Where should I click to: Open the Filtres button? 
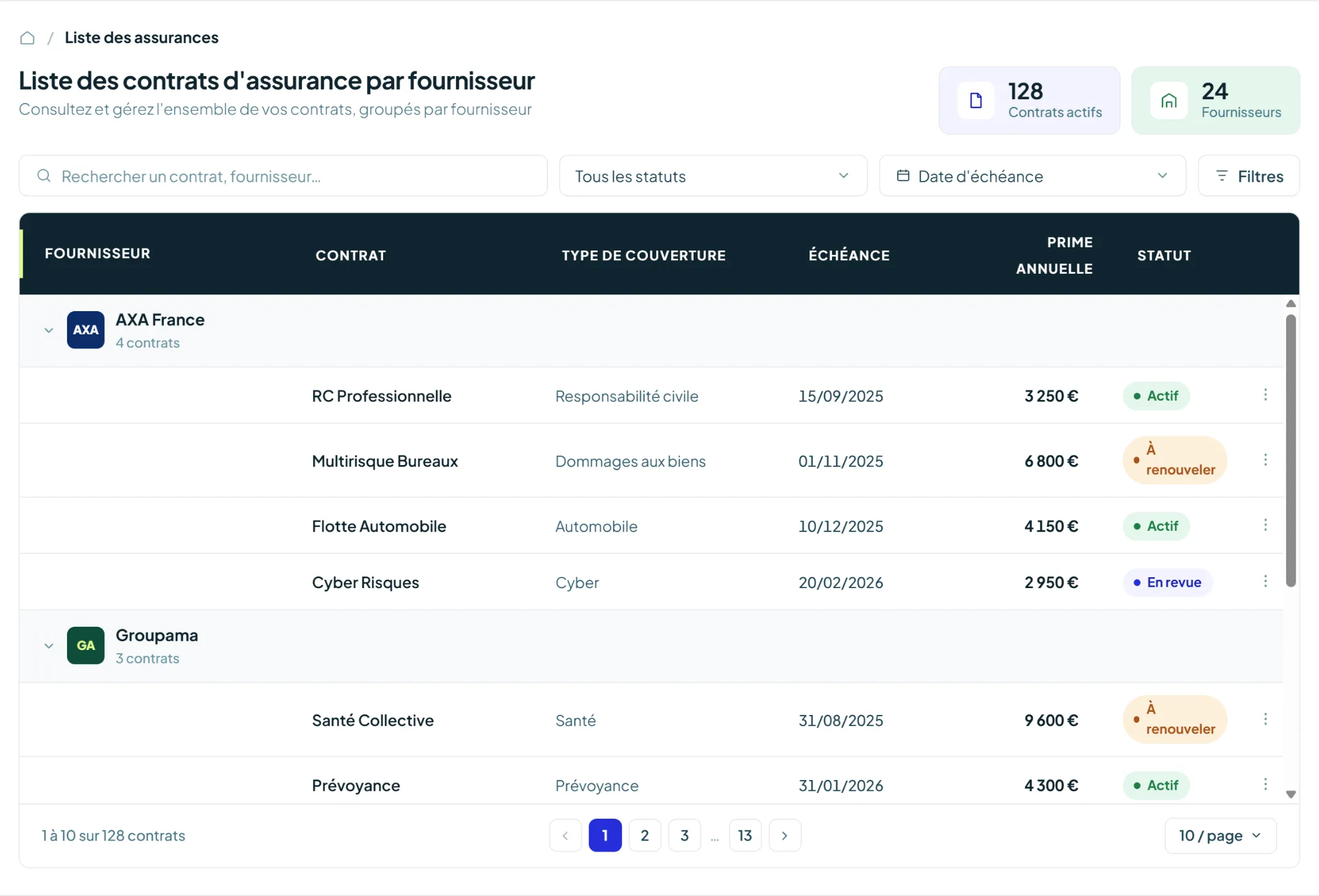[x=1249, y=176]
